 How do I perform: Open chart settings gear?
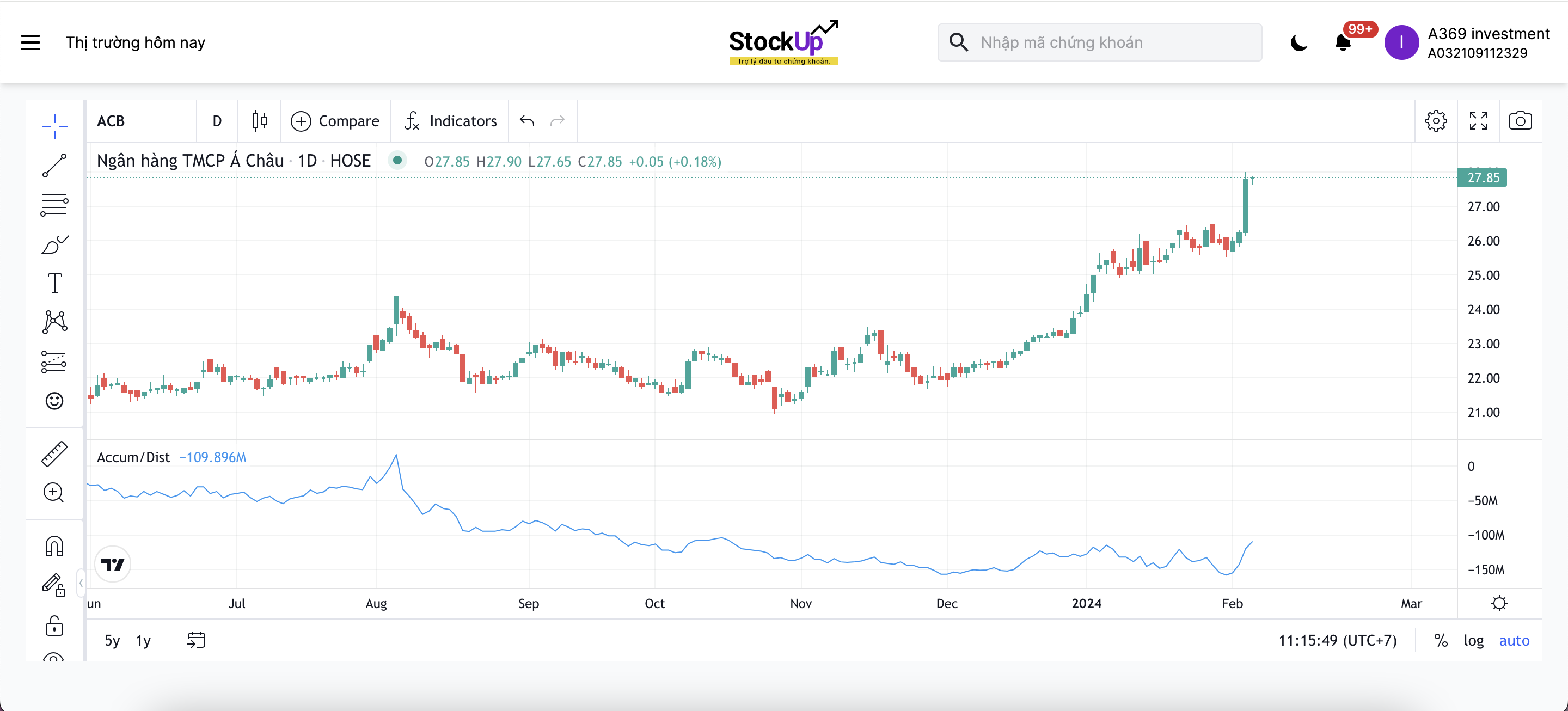[x=1436, y=120]
